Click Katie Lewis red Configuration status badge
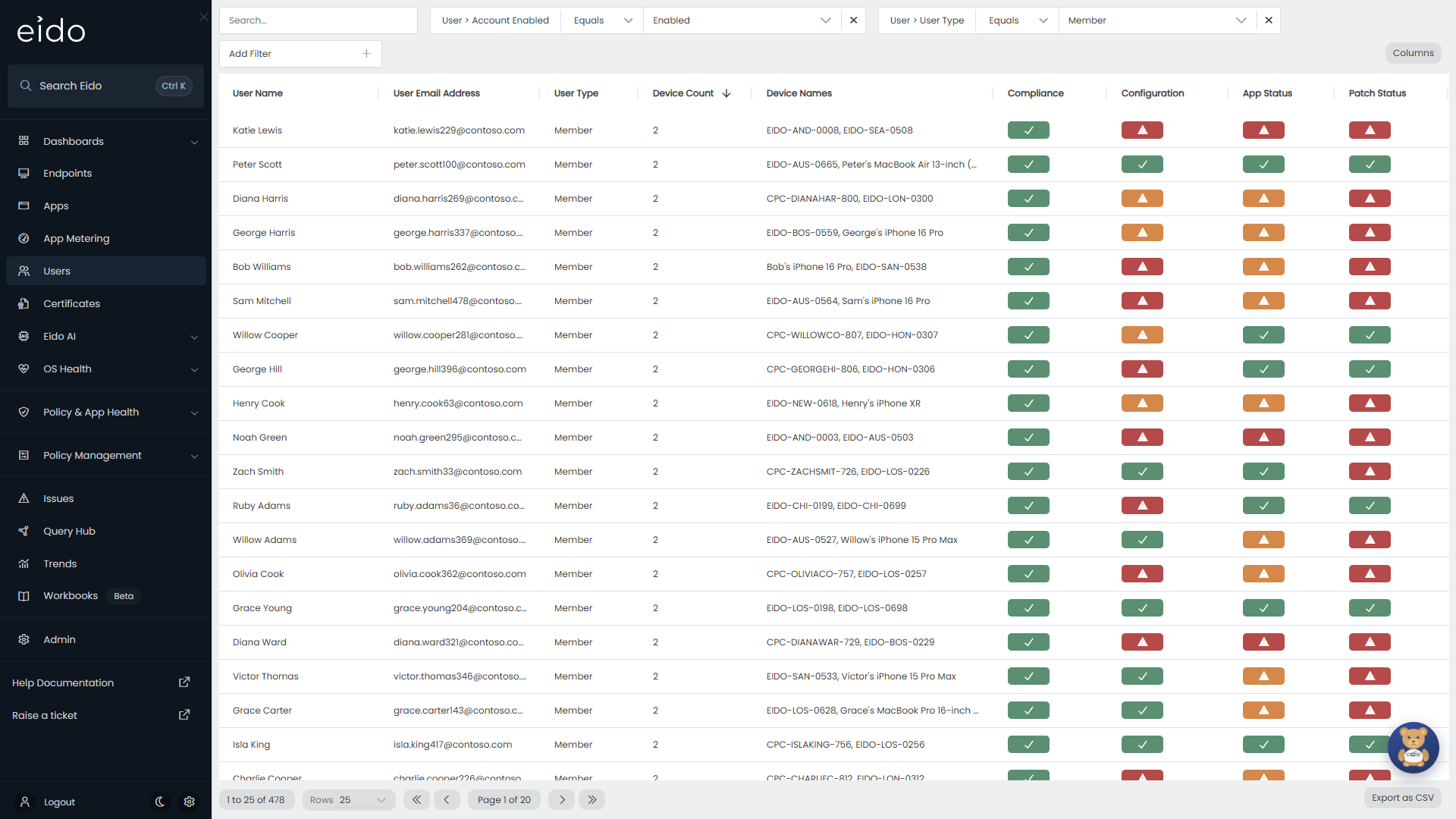This screenshot has width=1456, height=819. pos(1142,130)
